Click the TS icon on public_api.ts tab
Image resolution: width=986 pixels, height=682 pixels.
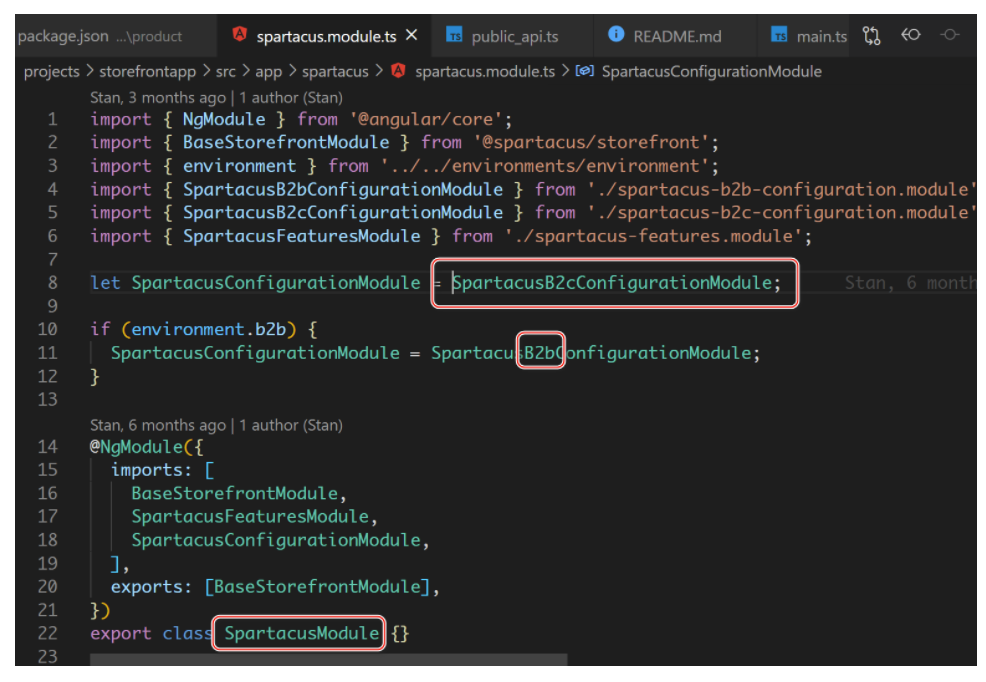click(x=454, y=35)
